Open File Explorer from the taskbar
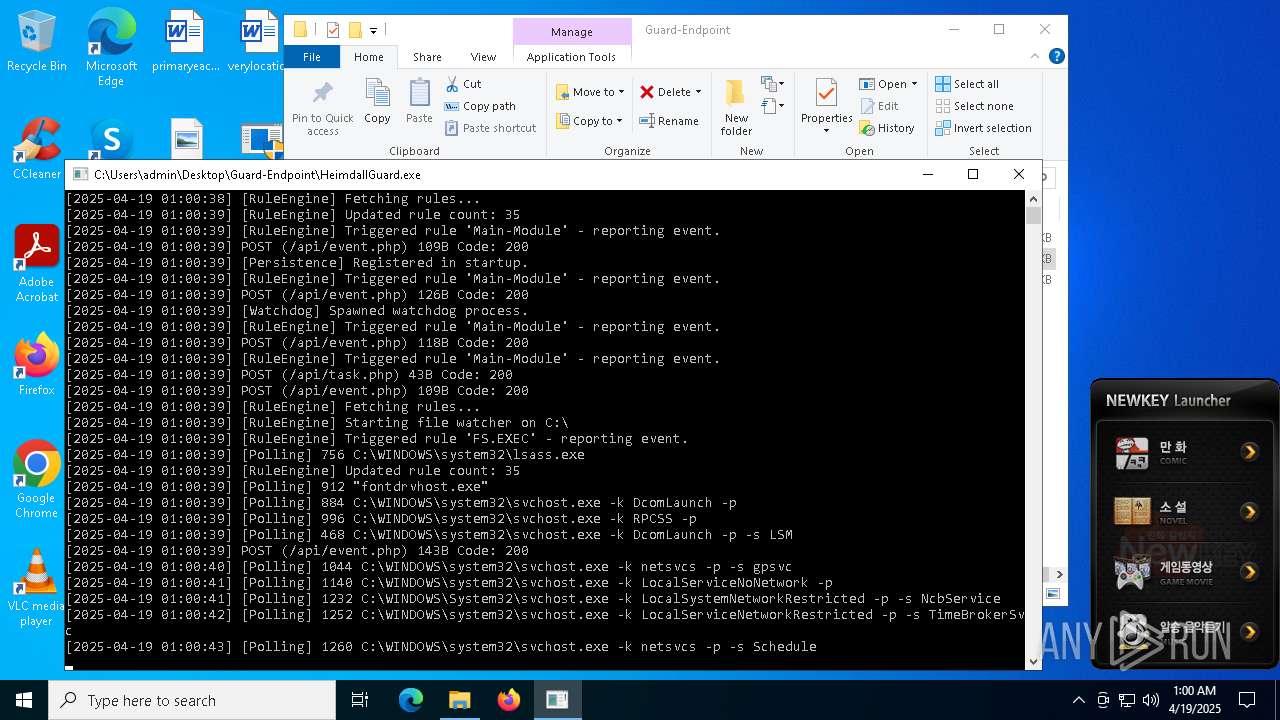 (x=459, y=700)
